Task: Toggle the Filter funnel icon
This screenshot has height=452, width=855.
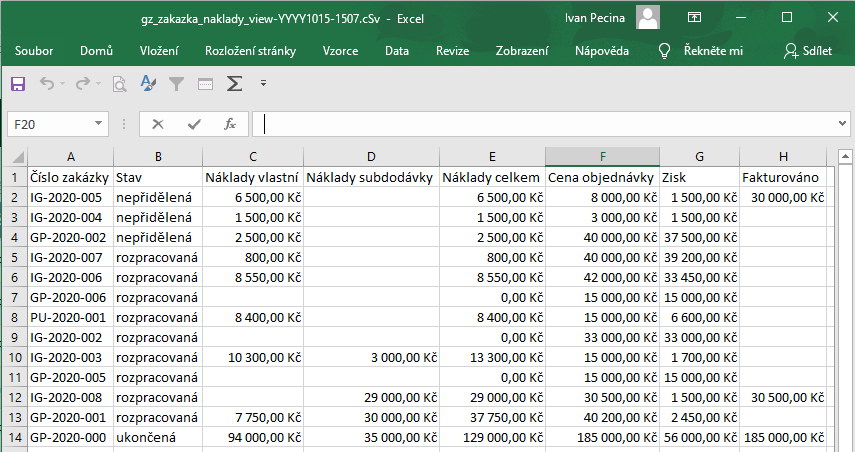Action: [x=176, y=83]
